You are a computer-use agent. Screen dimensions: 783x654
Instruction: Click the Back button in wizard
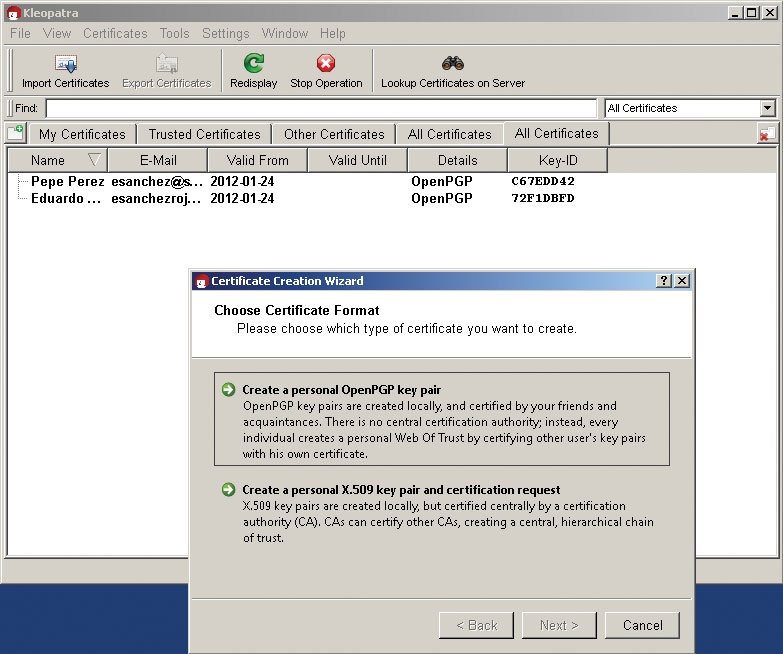coord(476,625)
